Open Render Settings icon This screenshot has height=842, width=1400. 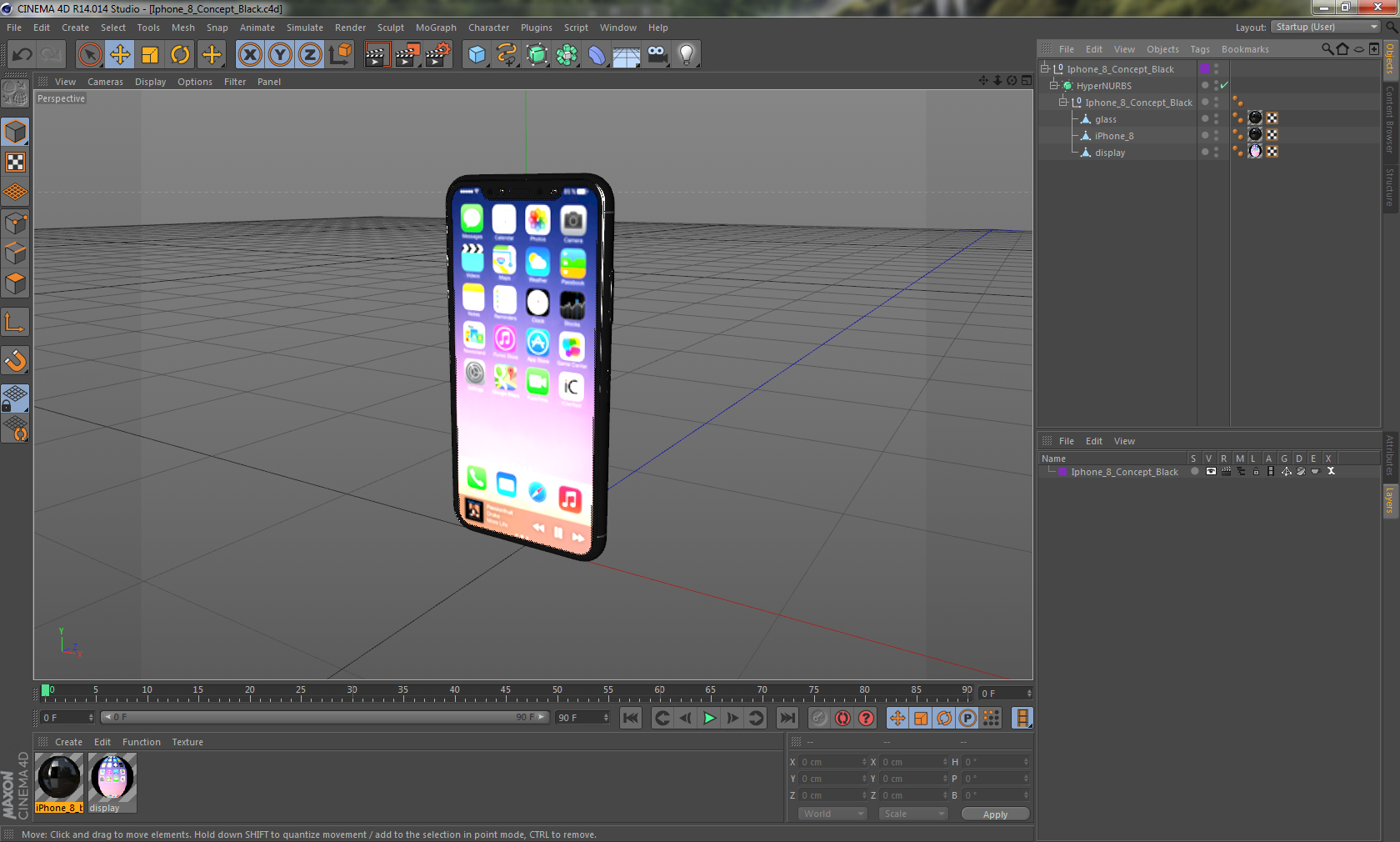(x=438, y=55)
